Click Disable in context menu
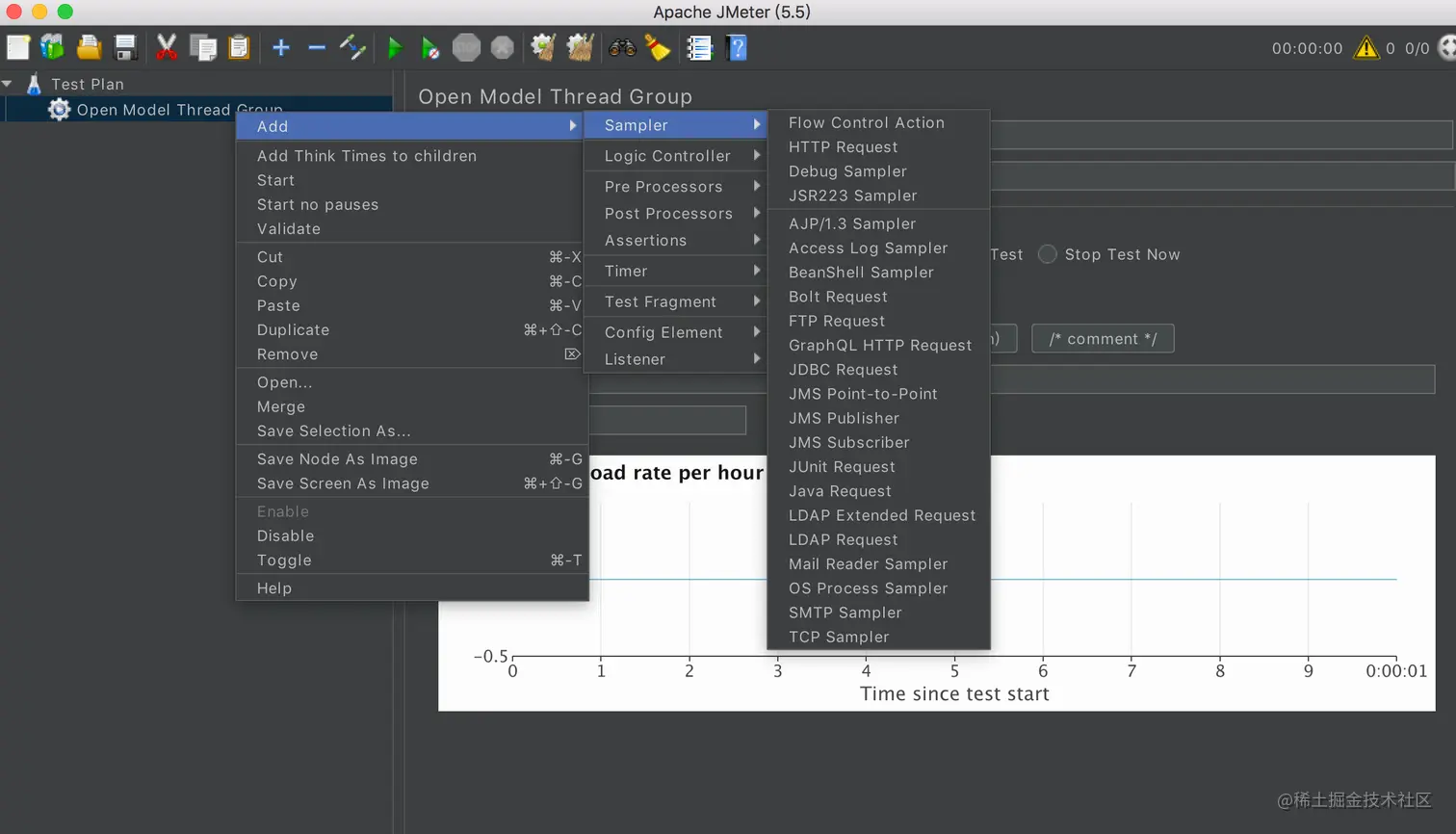1456x834 pixels. pyautogui.click(x=412, y=536)
